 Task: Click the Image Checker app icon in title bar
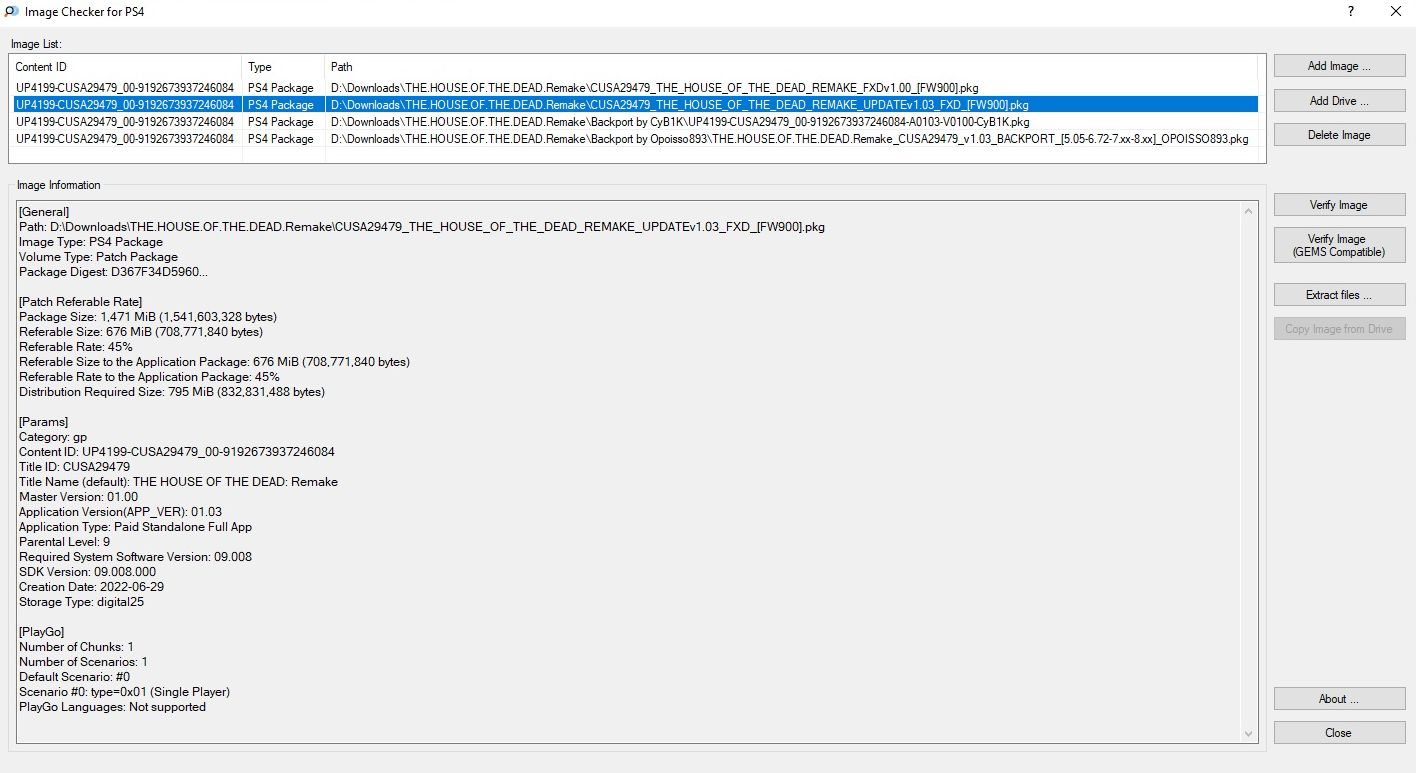[11, 12]
